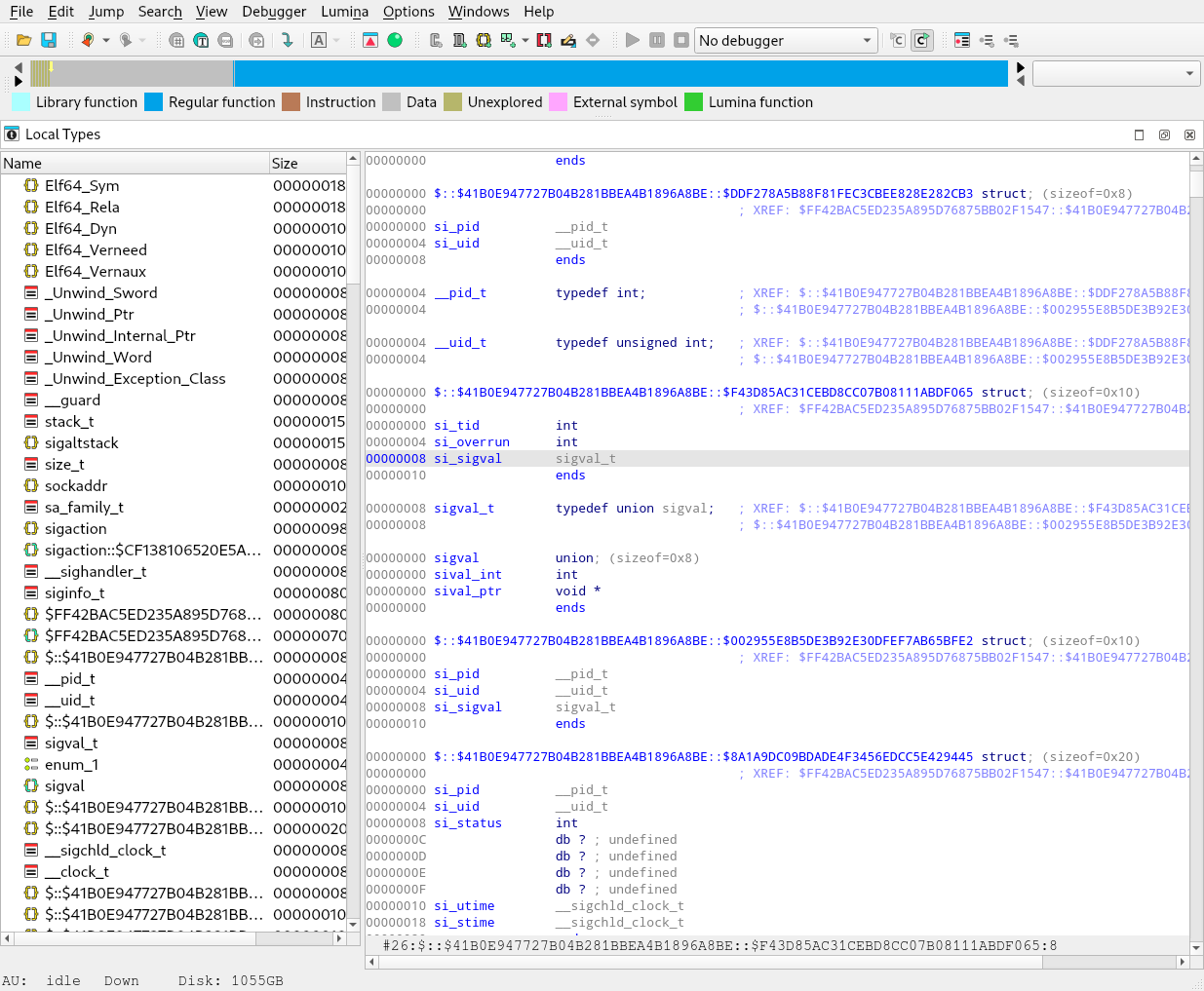
Task: Click the External symbol pink swatch
Action: (559, 102)
